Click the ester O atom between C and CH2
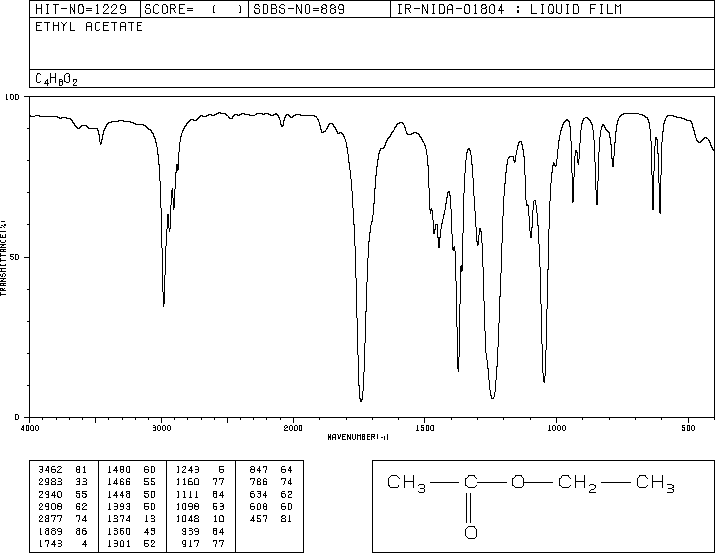 [x=518, y=482]
